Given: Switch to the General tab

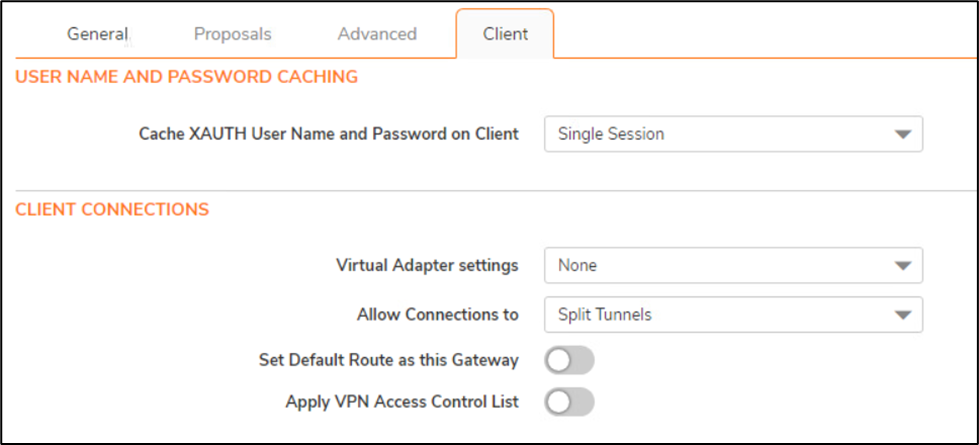Looking at the screenshot, I should [x=98, y=34].
